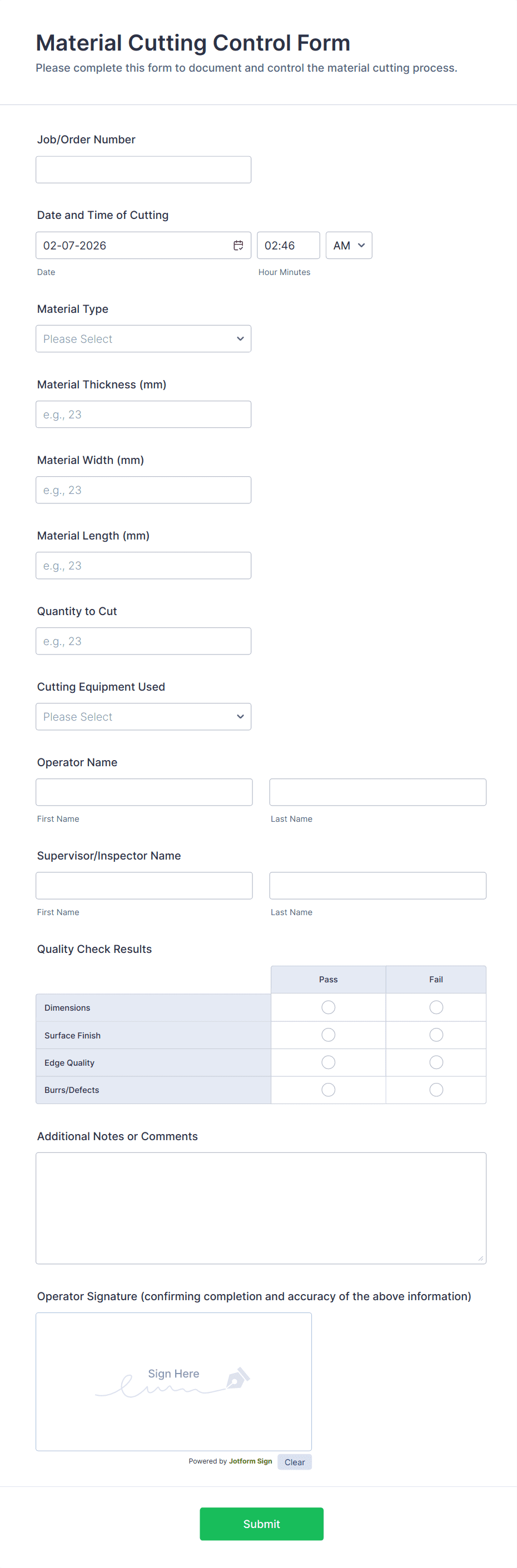Mark Burrs/Defects as Fail
Screen dimensions: 517x1568
tap(436, 1090)
